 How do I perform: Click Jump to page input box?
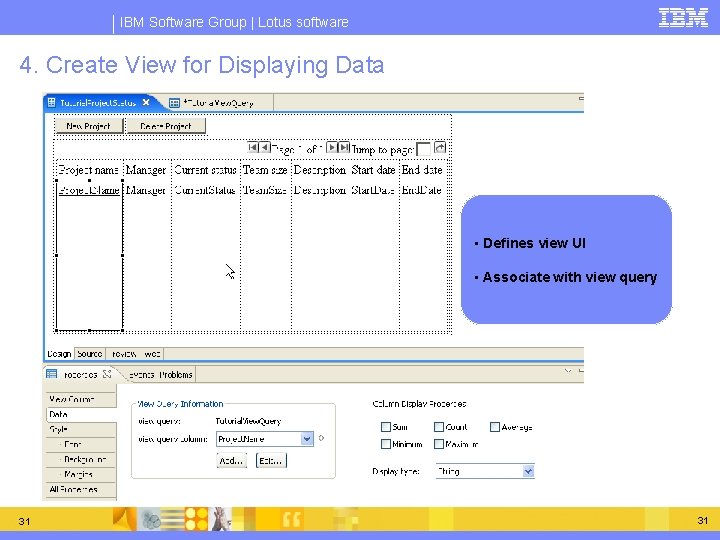[x=423, y=149]
